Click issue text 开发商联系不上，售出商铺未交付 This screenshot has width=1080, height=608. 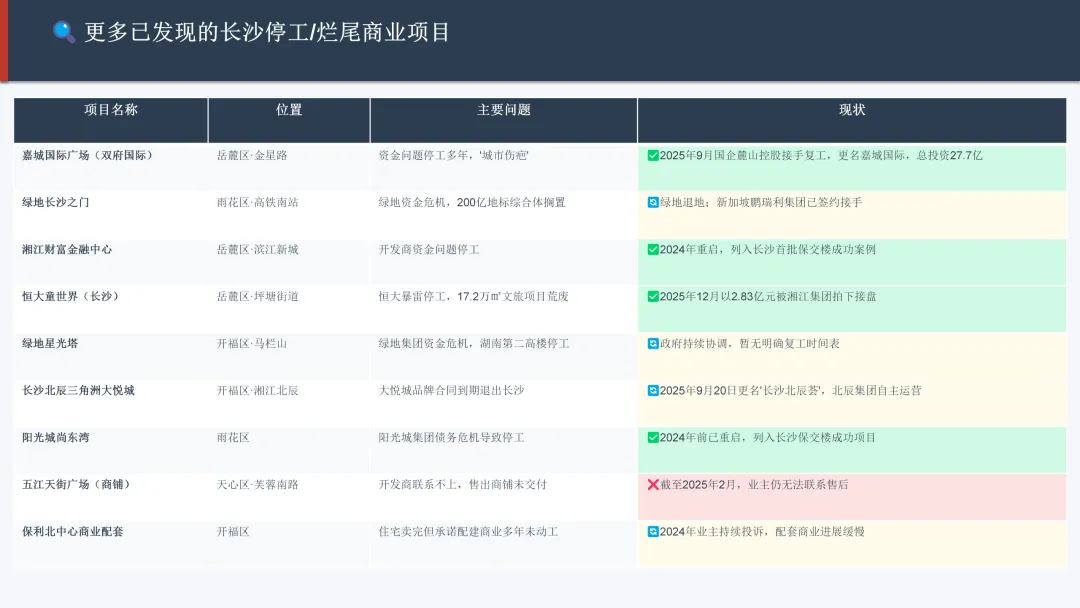click(x=462, y=485)
